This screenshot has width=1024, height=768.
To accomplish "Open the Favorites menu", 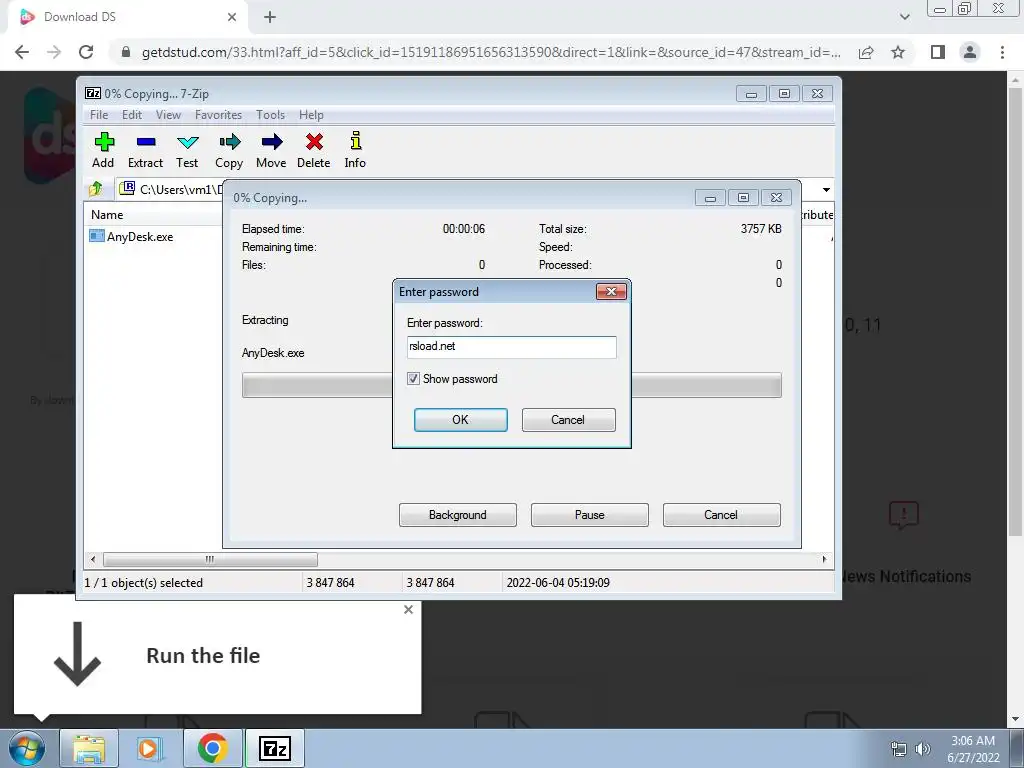I will pyautogui.click(x=218, y=115).
